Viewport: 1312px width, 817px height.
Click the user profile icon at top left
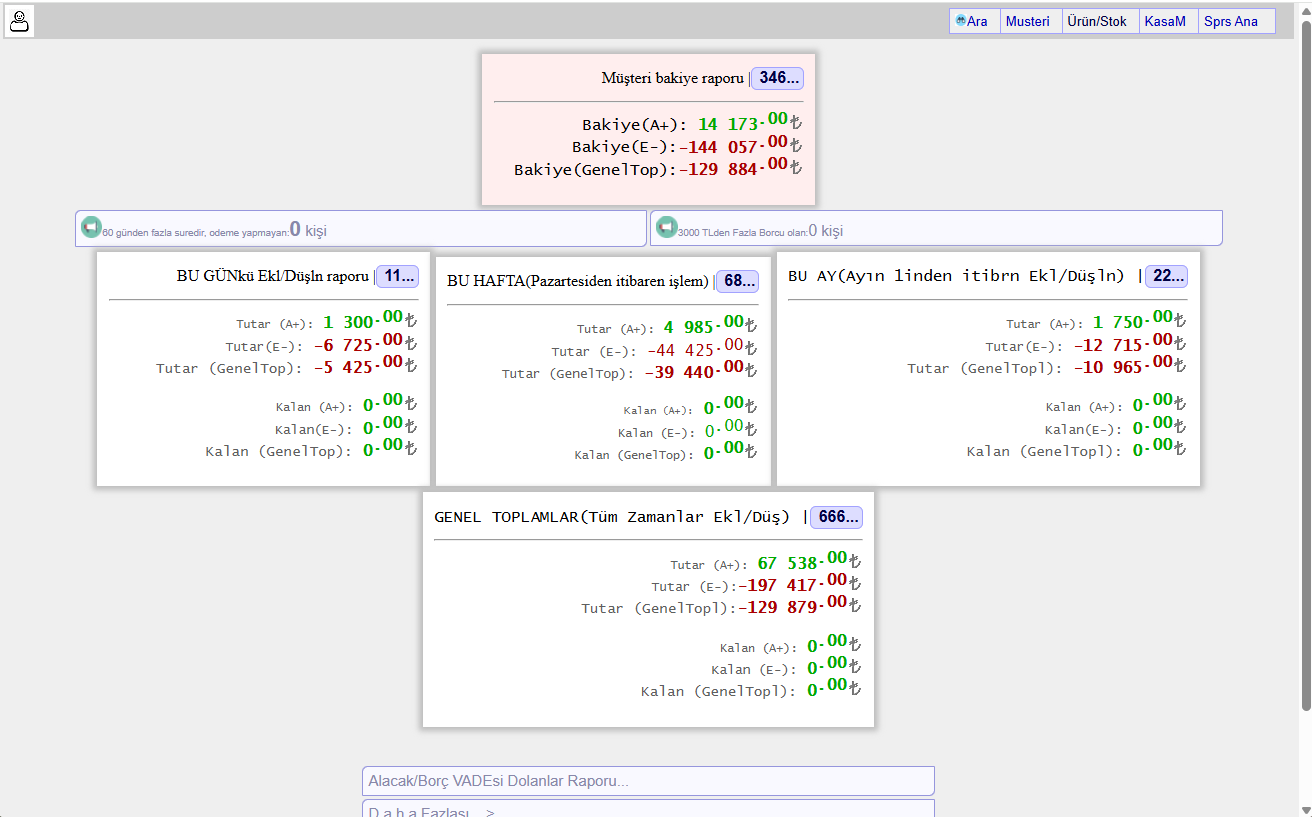pyautogui.click(x=20, y=21)
